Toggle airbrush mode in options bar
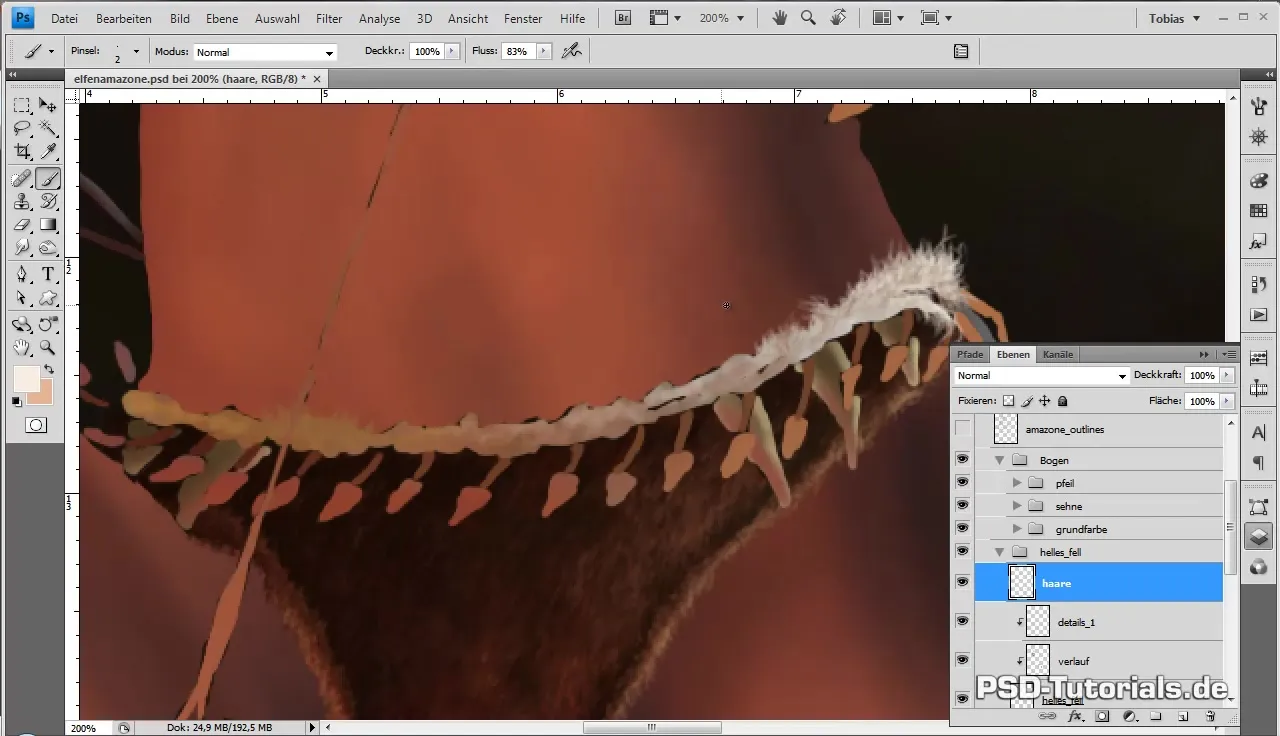Image resolution: width=1280 pixels, height=736 pixels. pyautogui.click(x=572, y=51)
